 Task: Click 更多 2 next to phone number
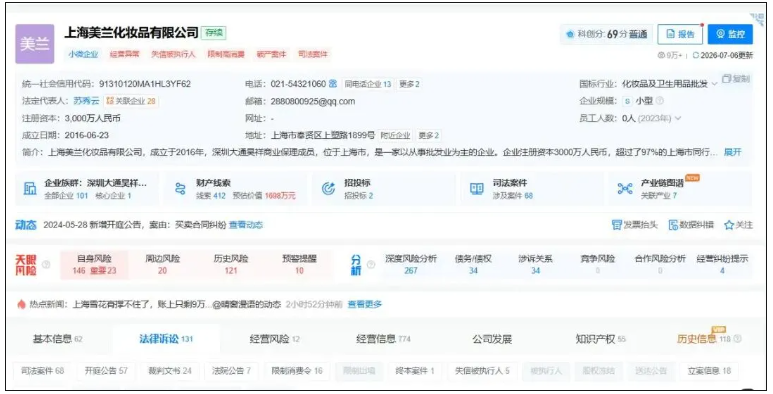(x=409, y=84)
